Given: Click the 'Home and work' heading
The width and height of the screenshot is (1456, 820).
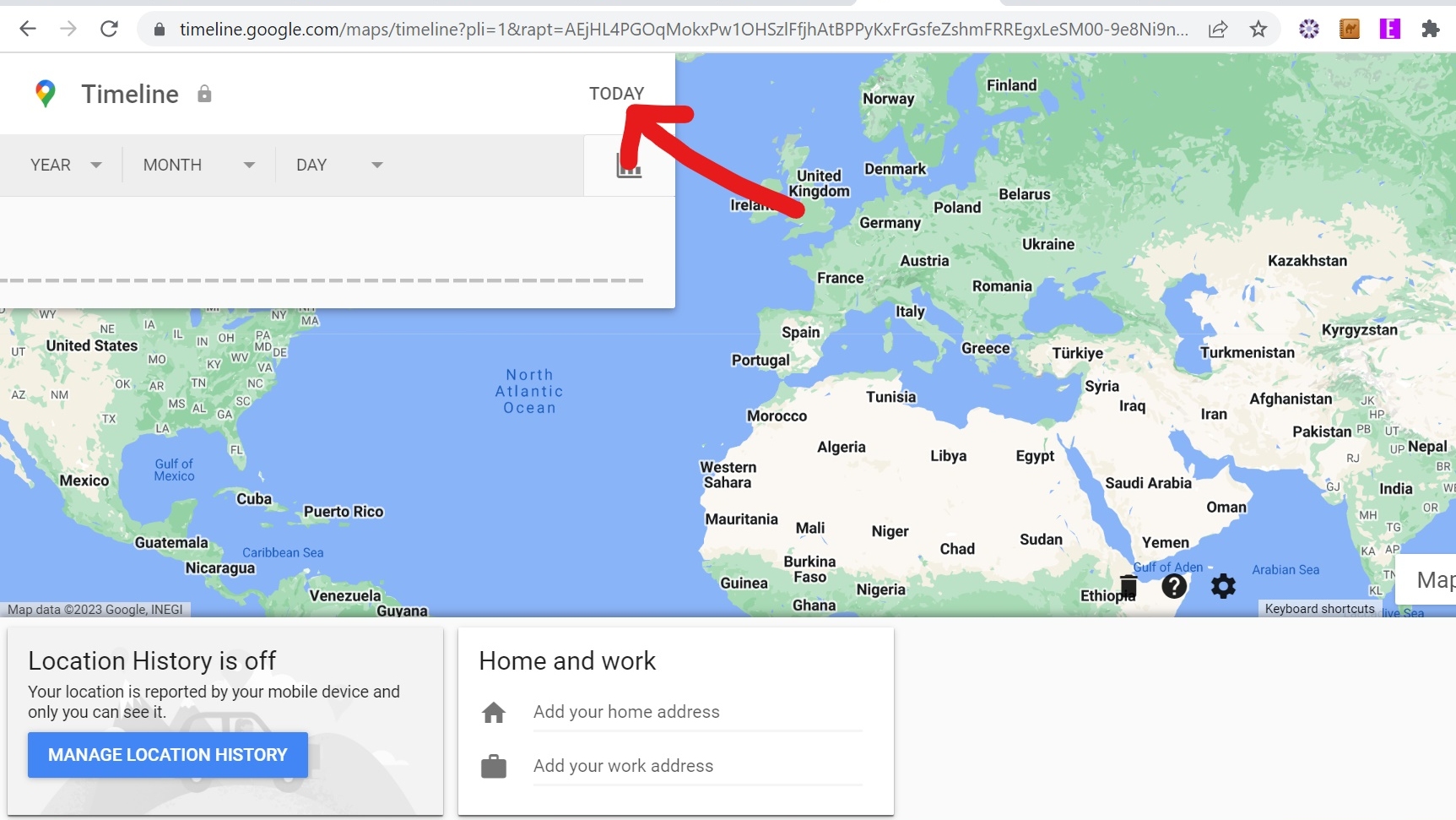Looking at the screenshot, I should 567,660.
